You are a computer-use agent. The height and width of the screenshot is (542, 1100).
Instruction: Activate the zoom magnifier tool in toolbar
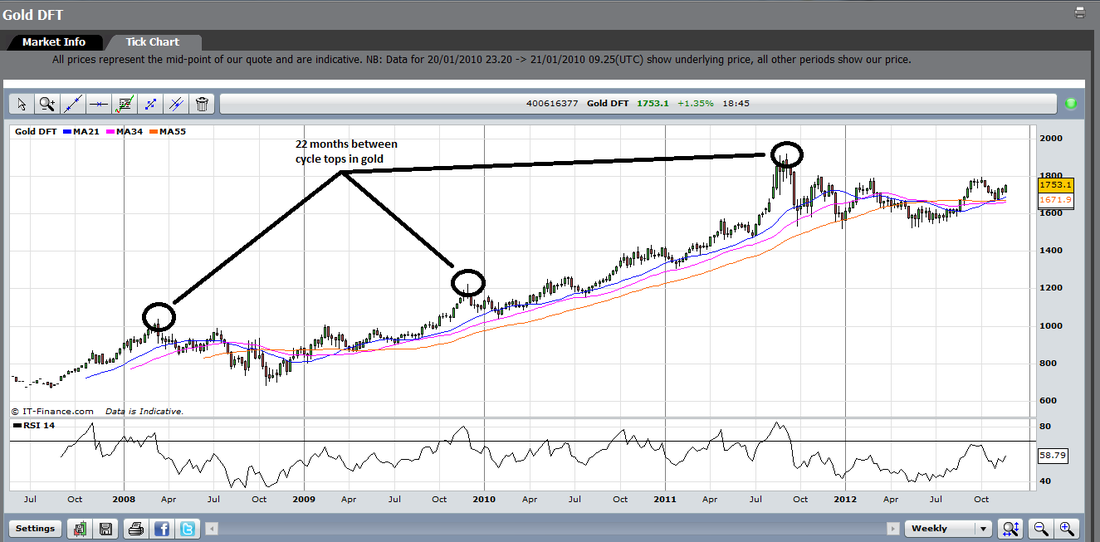pos(47,104)
